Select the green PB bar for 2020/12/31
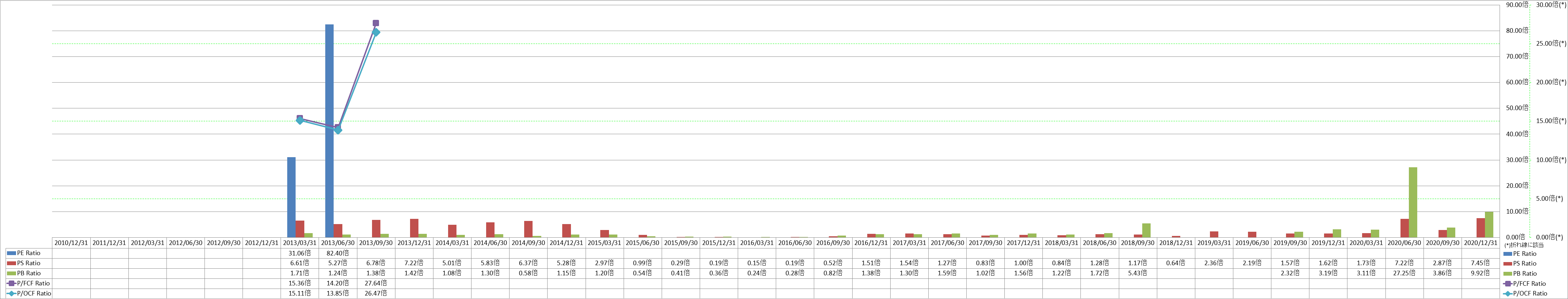The height and width of the screenshot is (299, 1568). (1489, 224)
